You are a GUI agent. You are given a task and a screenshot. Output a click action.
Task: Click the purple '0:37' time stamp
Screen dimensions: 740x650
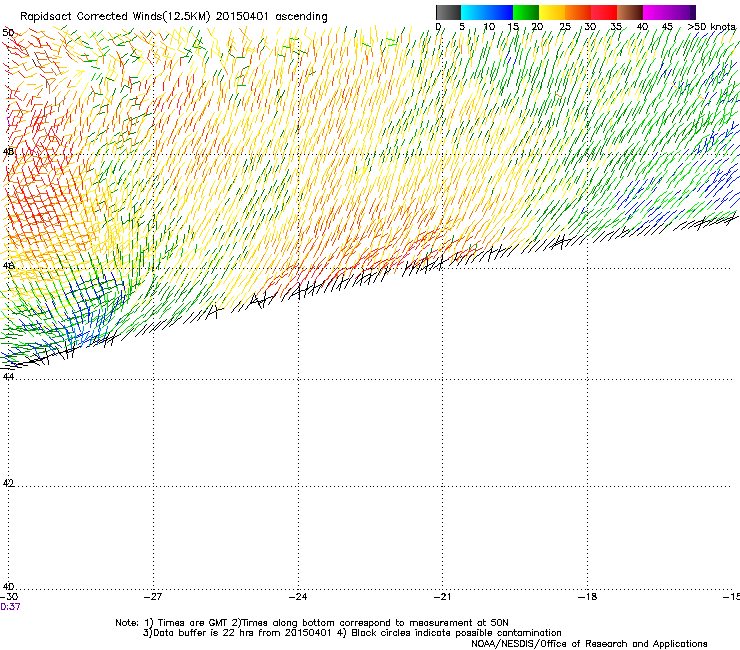click(x=10, y=607)
